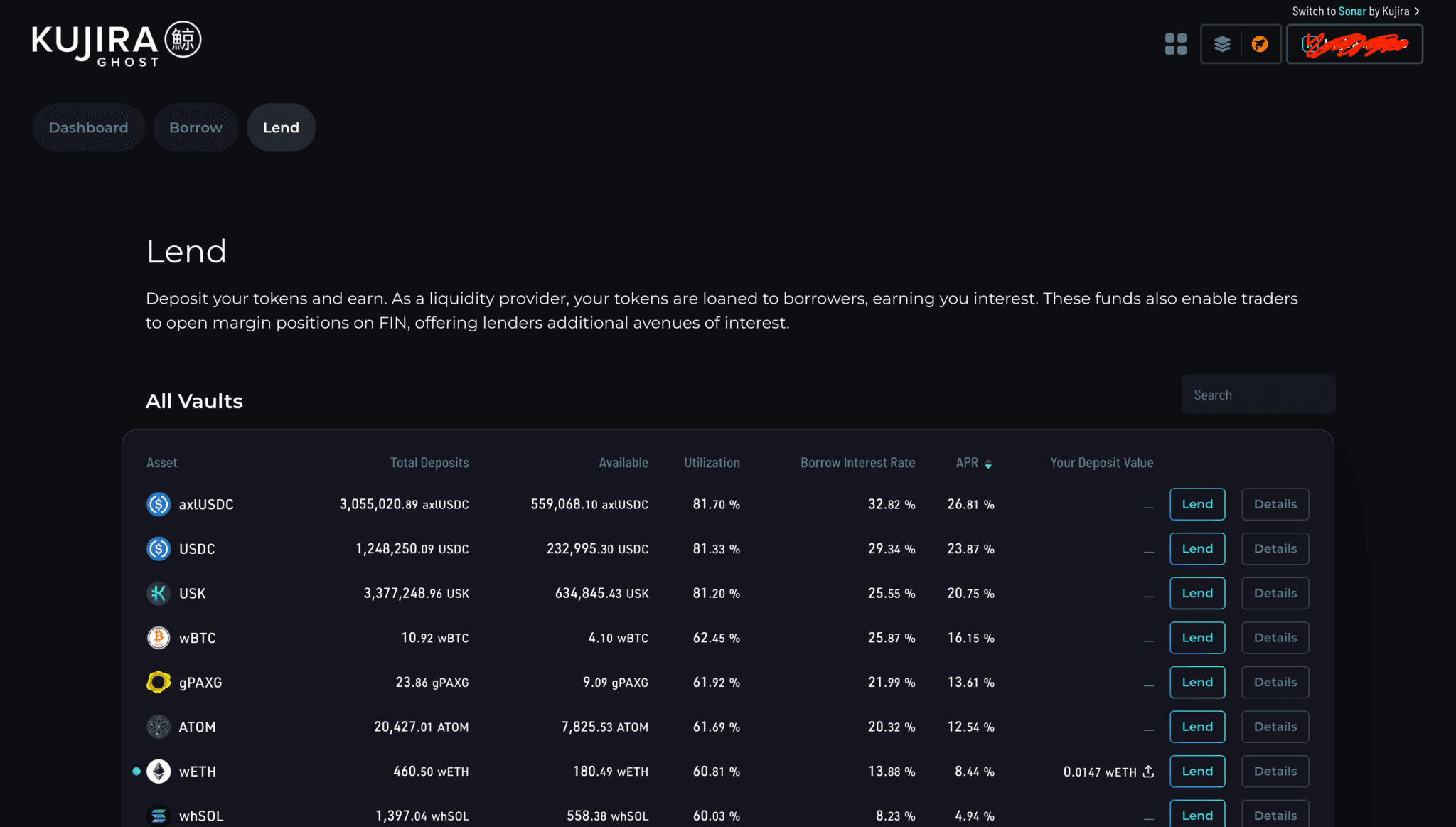Click the Asset column header
This screenshot has height=827, width=1456.
(162, 463)
